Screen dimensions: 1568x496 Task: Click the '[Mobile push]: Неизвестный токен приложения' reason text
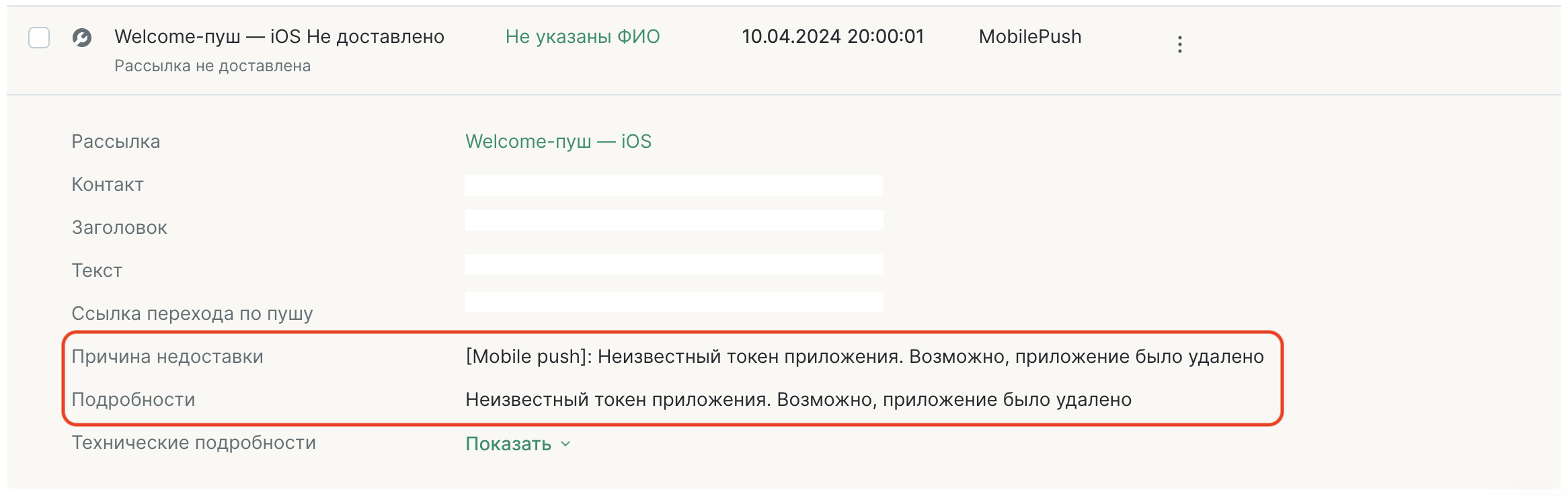[865, 356]
